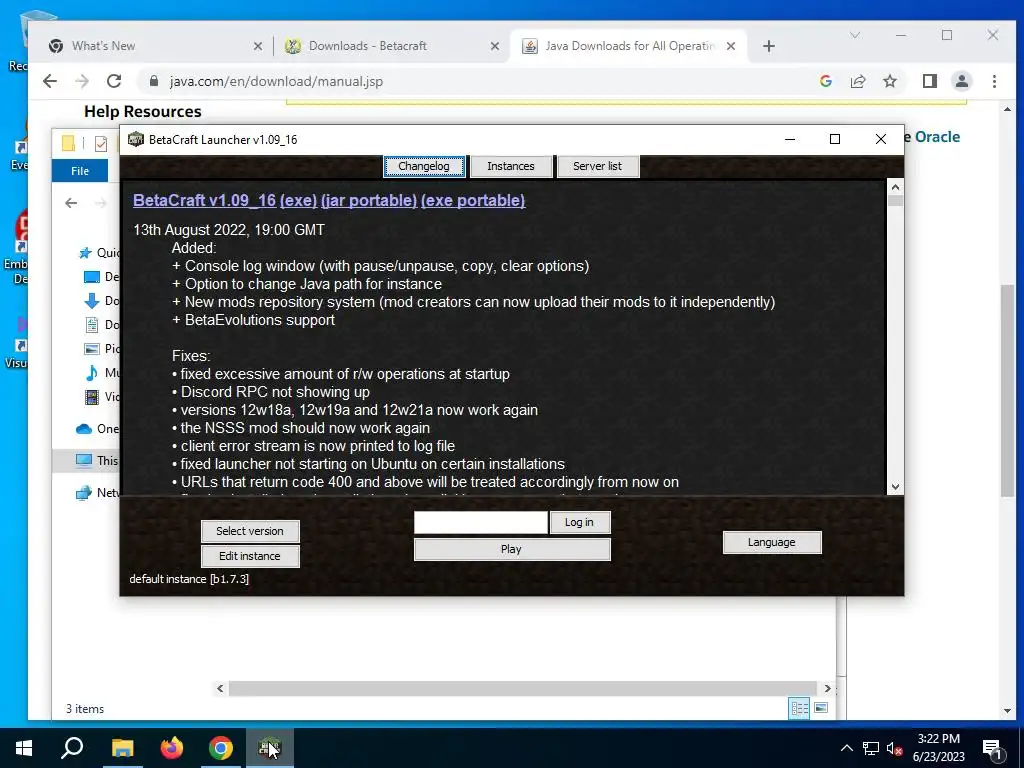
Task: Click Explorer horizontal scrollbar right arrow
Action: (x=827, y=688)
